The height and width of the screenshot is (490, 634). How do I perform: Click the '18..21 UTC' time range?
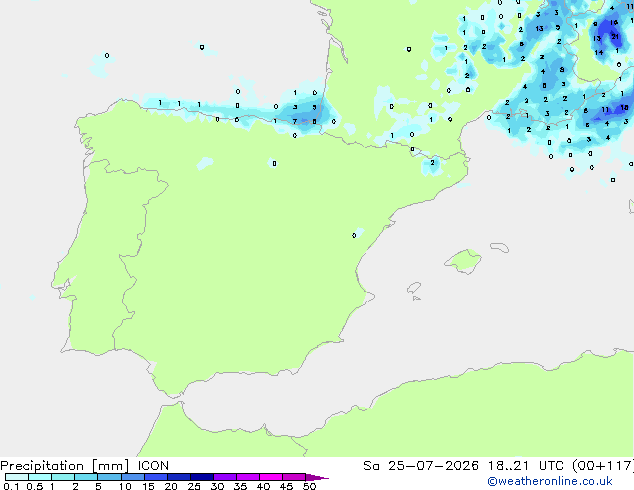[x=526, y=466]
